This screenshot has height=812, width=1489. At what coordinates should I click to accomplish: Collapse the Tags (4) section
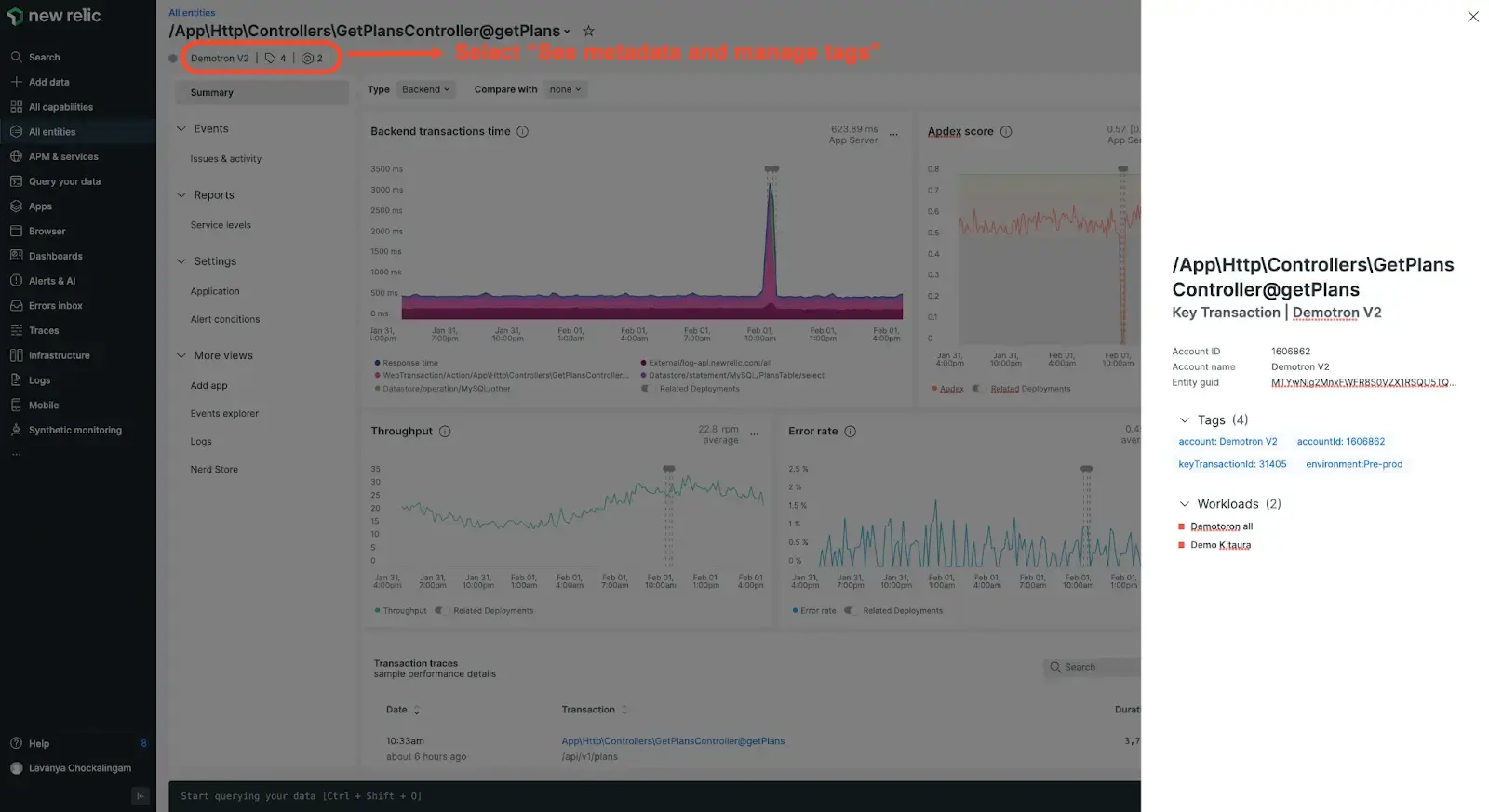pyautogui.click(x=1185, y=420)
